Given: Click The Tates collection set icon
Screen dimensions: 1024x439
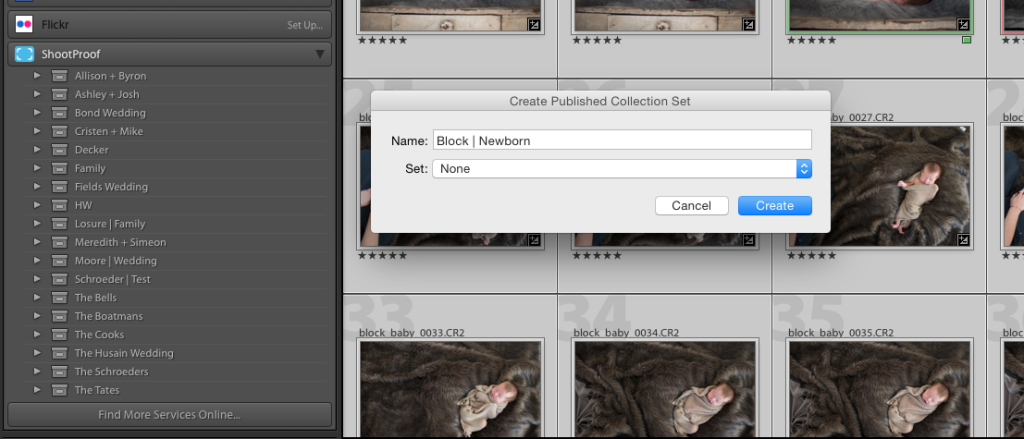Looking at the screenshot, I should pos(59,391).
